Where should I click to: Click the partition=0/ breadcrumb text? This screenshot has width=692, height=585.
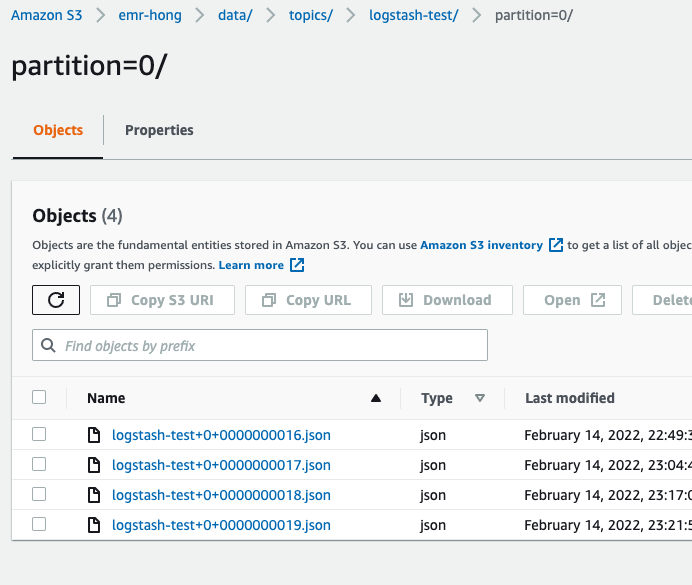point(534,15)
